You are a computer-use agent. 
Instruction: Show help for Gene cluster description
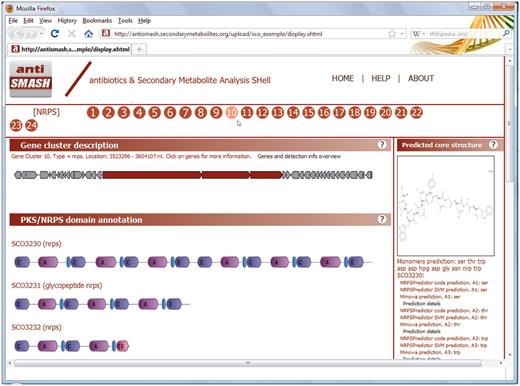click(x=382, y=145)
